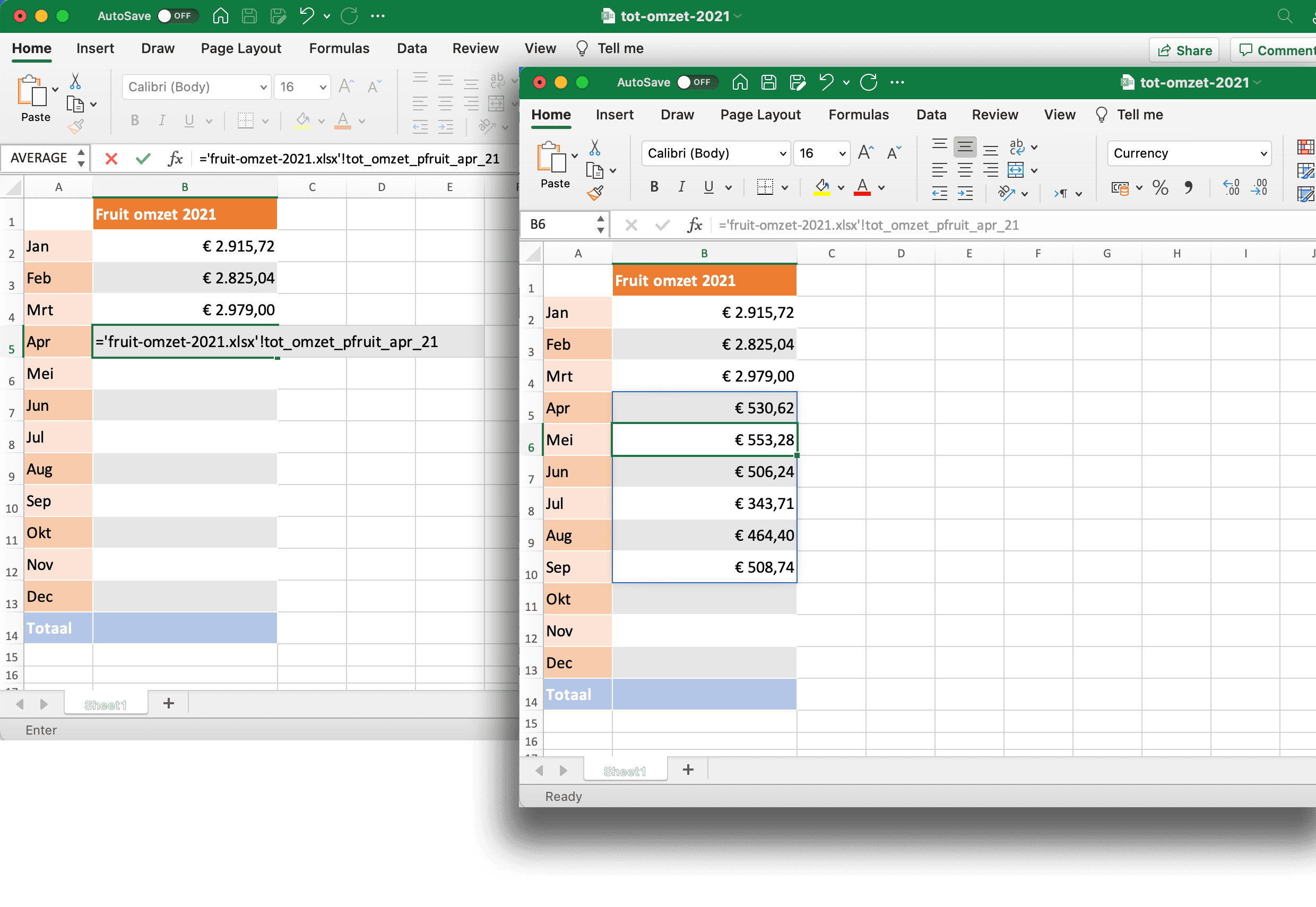This screenshot has height=907, width=1316.
Task: Click the Increase Indent icon
Action: coord(966,193)
